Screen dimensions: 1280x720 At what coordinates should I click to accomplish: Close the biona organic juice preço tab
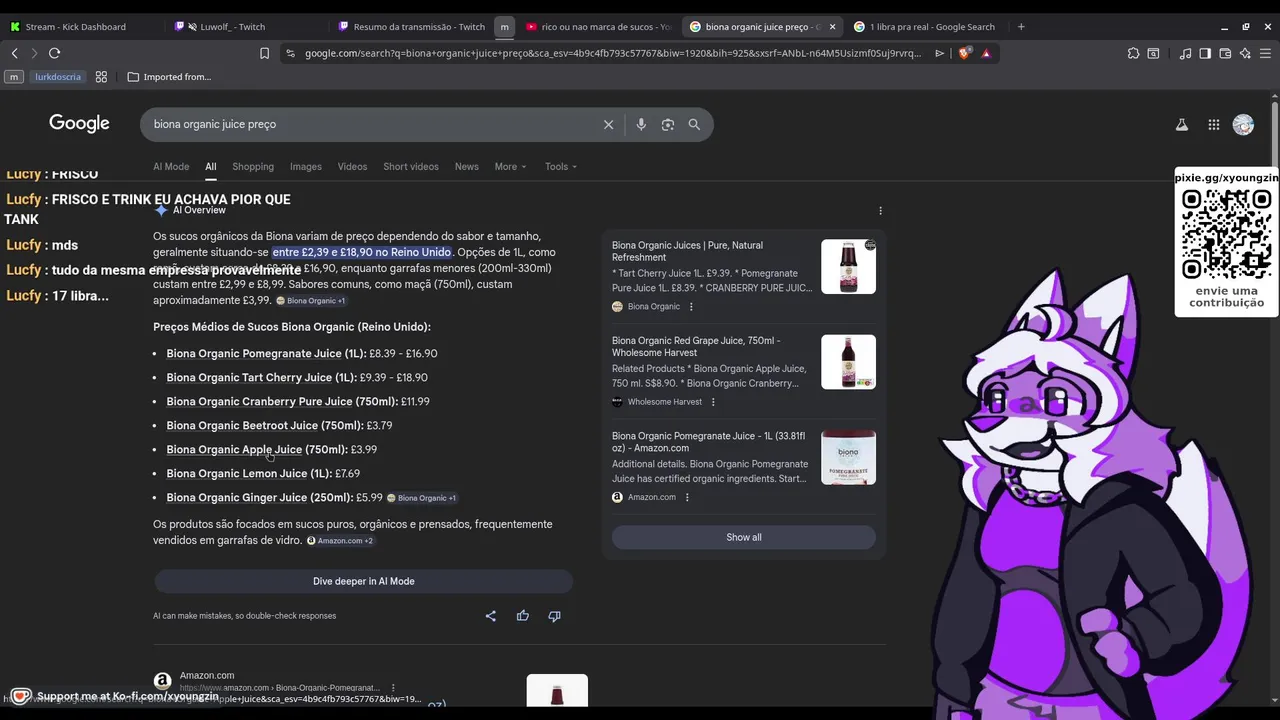click(832, 27)
